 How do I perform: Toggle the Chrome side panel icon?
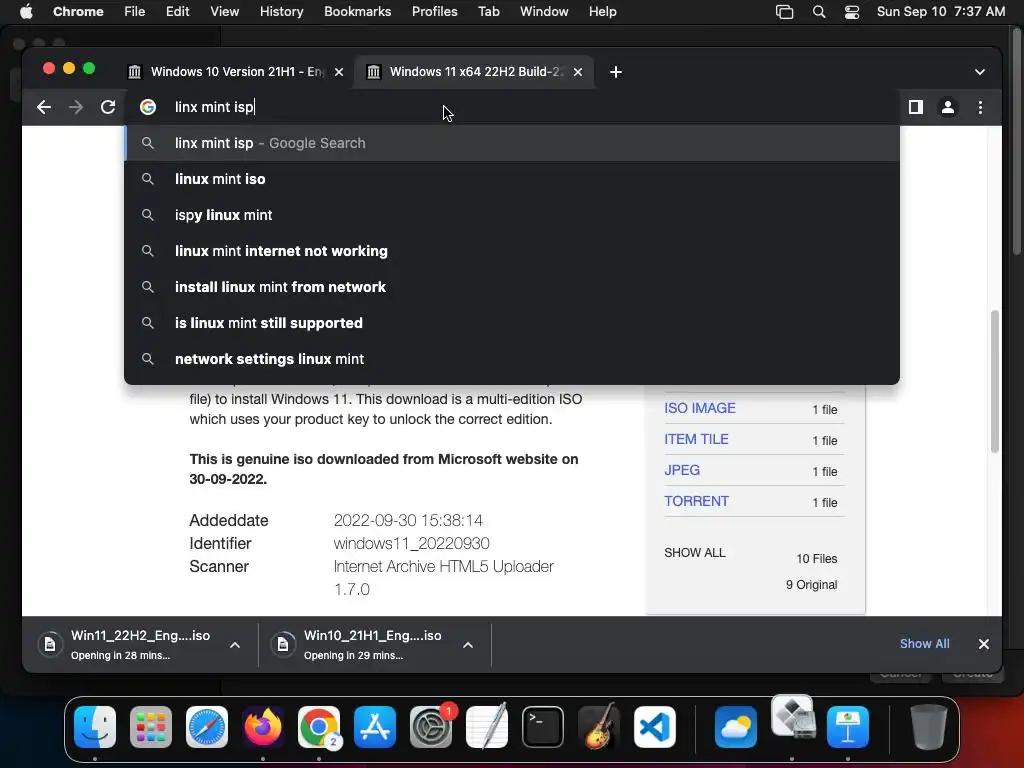[916, 107]
